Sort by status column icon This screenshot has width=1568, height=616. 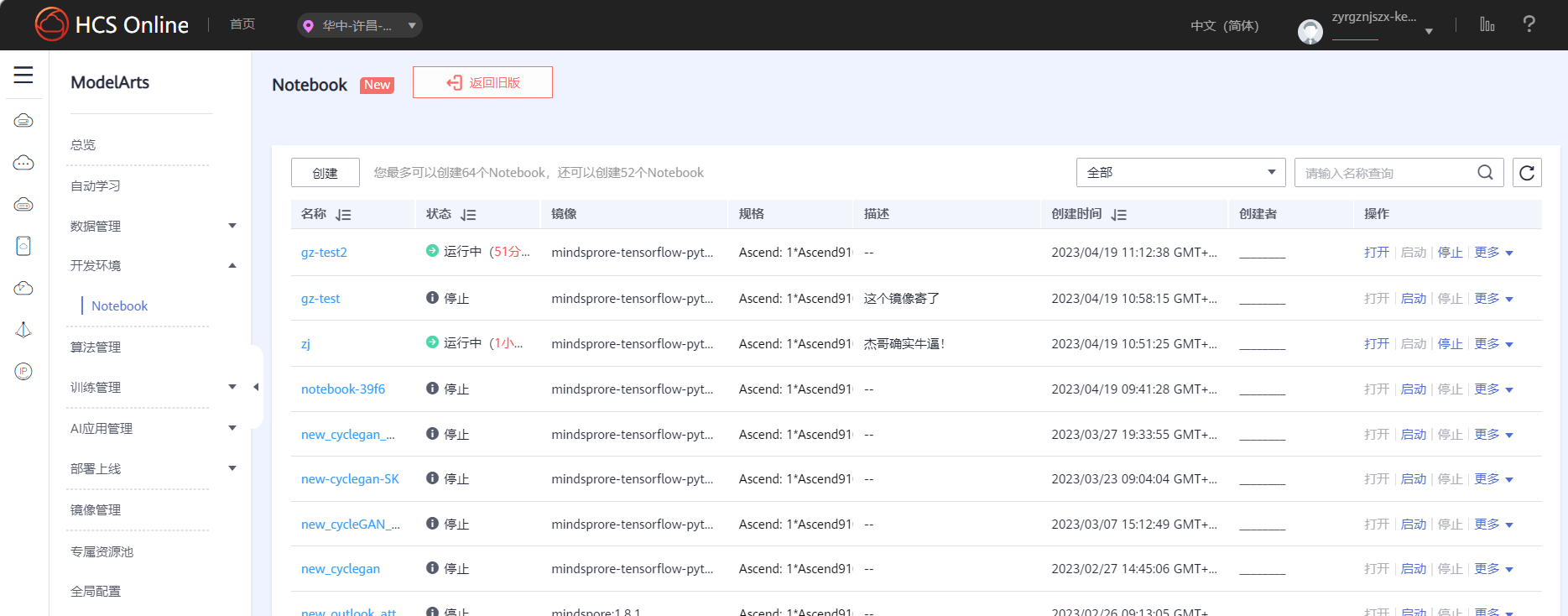[x=468, y=215]
